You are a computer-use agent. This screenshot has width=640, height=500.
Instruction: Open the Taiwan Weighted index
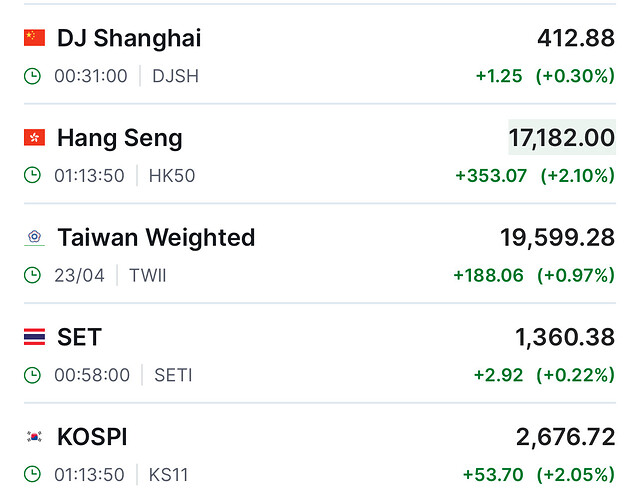pos(320,253)
